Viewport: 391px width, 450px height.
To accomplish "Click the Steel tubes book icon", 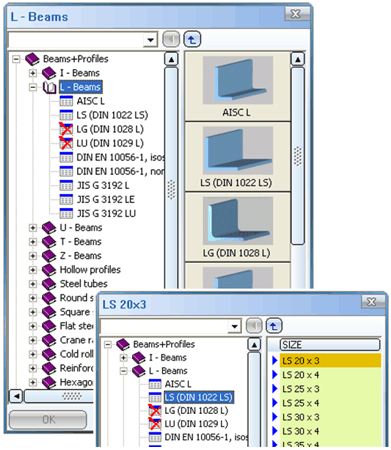I will 49,284.
